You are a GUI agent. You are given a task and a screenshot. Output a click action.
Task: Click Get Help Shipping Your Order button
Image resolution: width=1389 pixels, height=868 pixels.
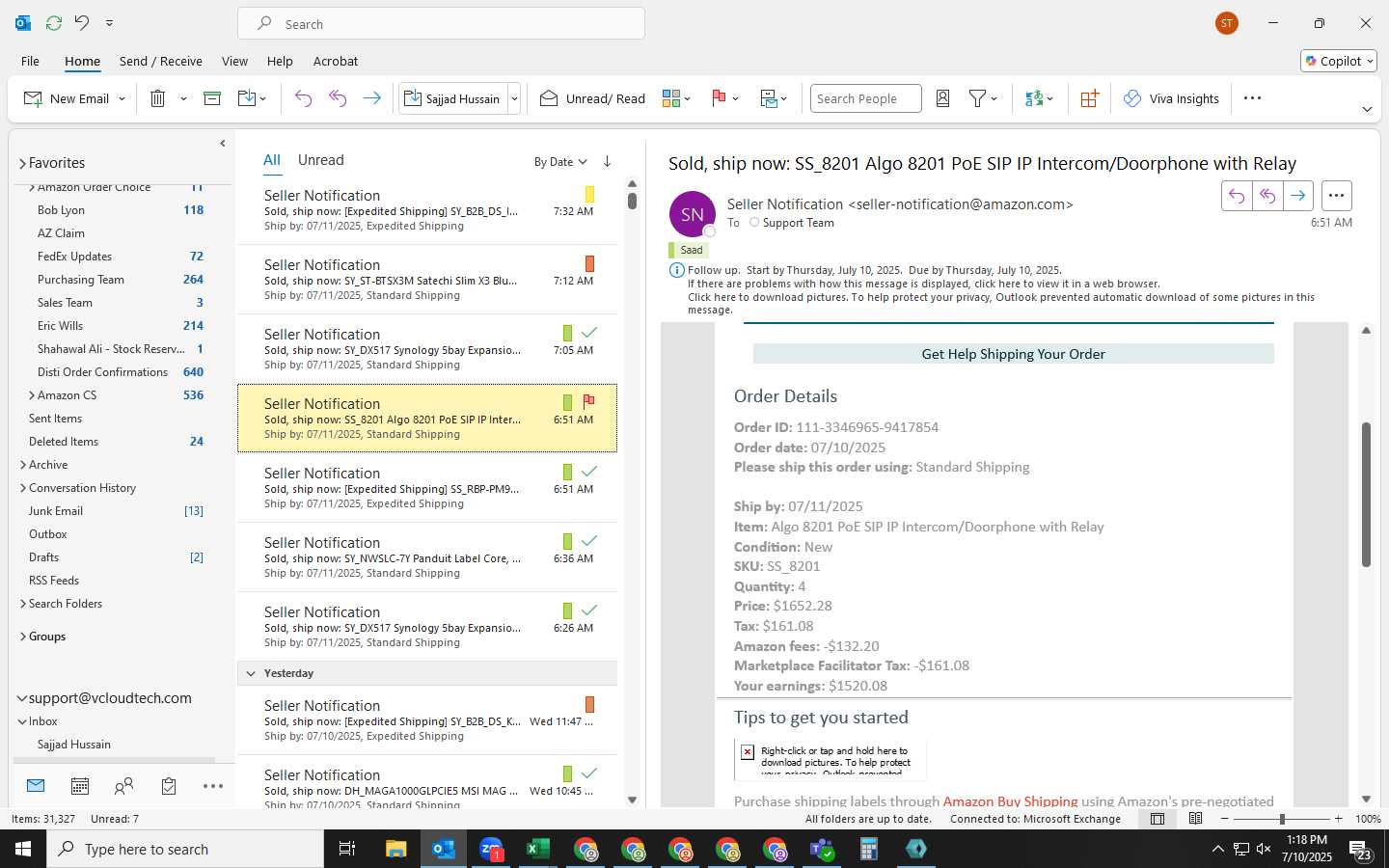(1013, 354)
